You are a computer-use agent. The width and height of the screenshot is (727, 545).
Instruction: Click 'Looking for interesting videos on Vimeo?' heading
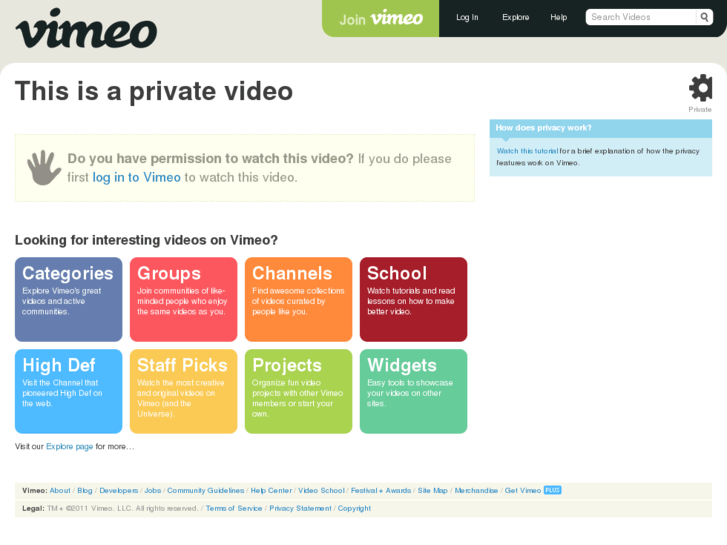pyautogui.click(x=147, y=240)
